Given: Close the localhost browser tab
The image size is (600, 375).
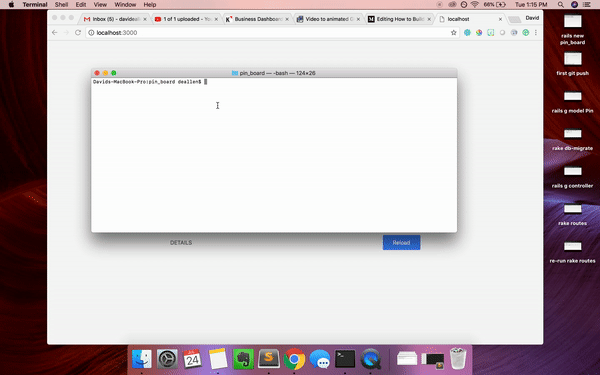Looking at the screenshot, I should point(500,19).
